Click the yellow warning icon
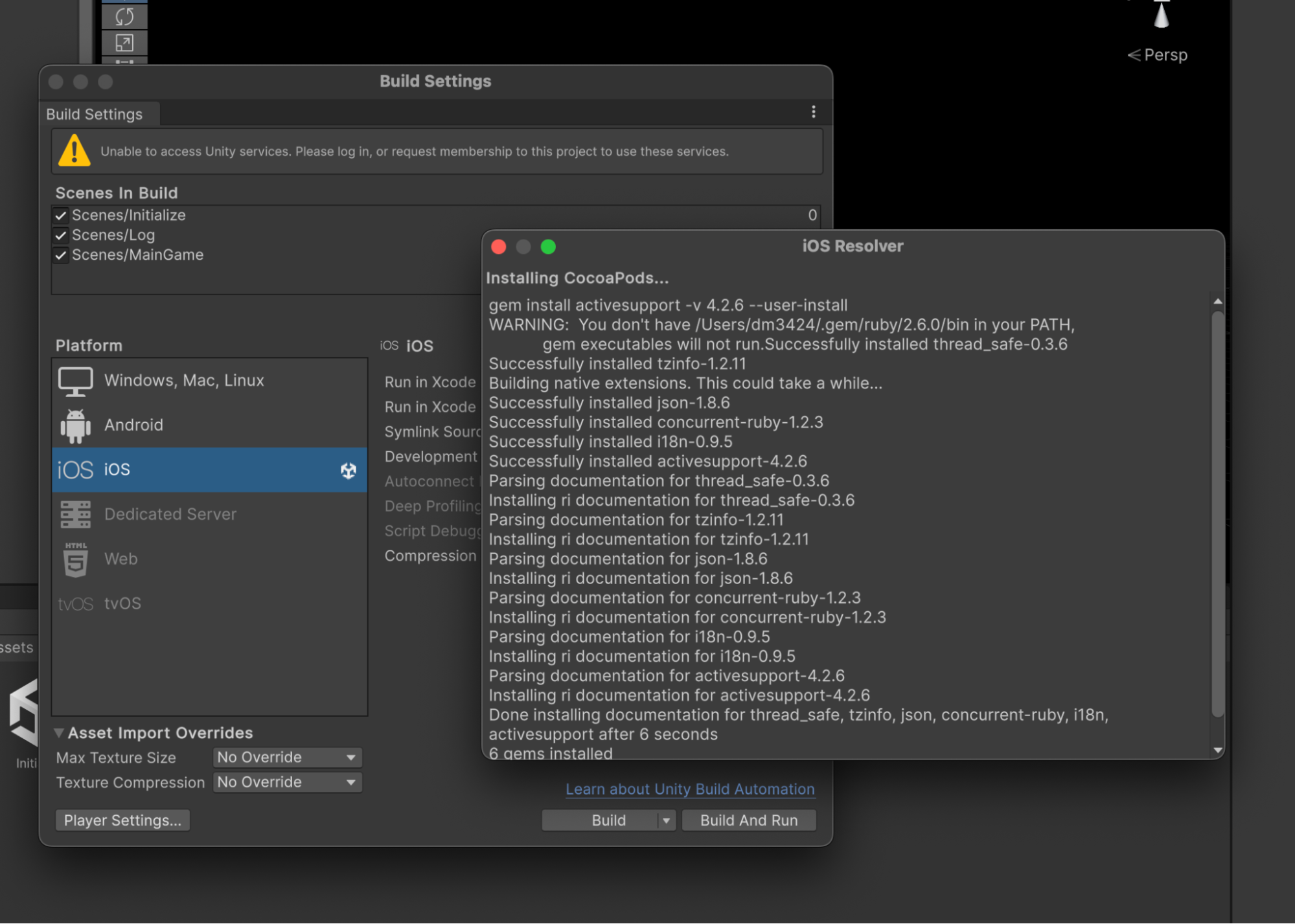 pos(74,151)
